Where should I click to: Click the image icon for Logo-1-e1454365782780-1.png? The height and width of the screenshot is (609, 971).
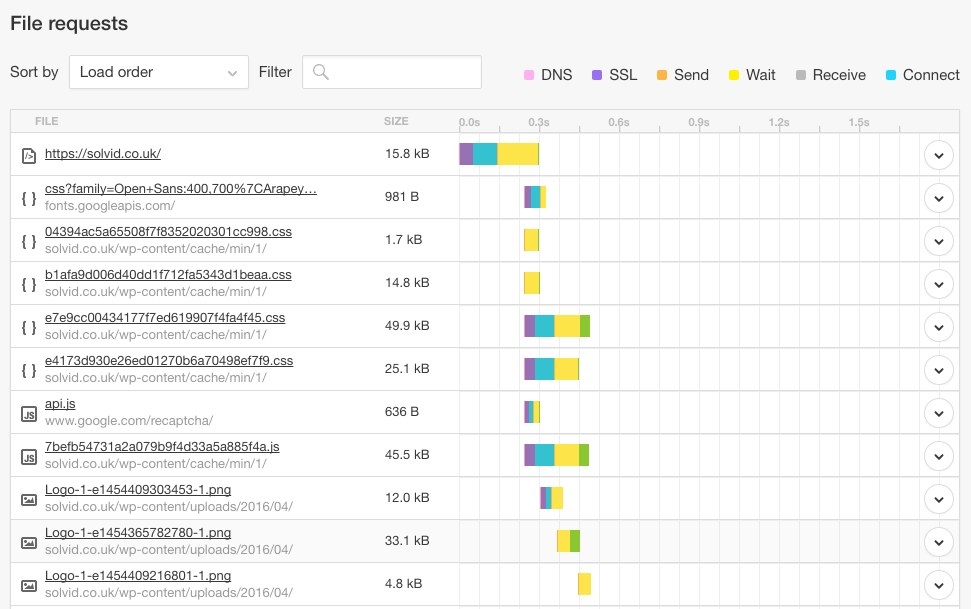pos(28,543)
